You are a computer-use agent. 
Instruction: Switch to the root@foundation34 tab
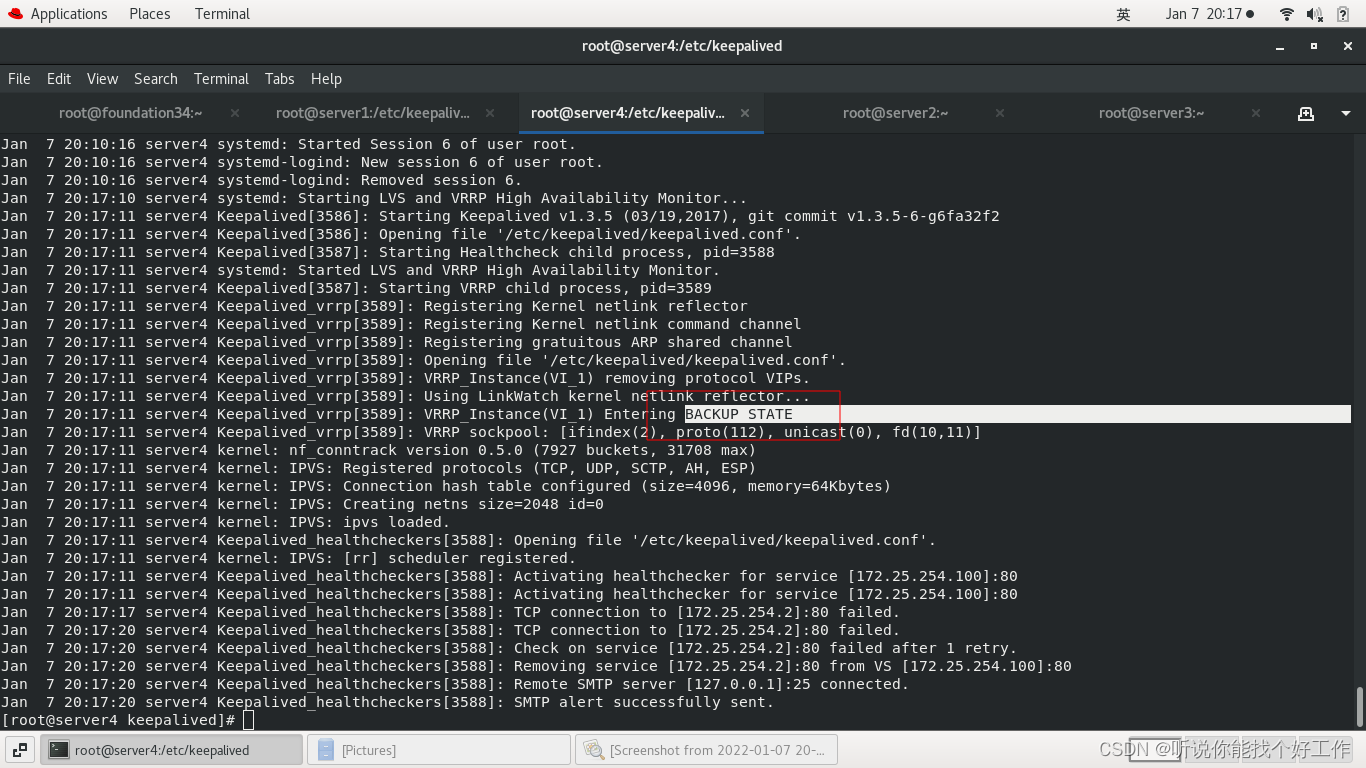pos(130,113)
